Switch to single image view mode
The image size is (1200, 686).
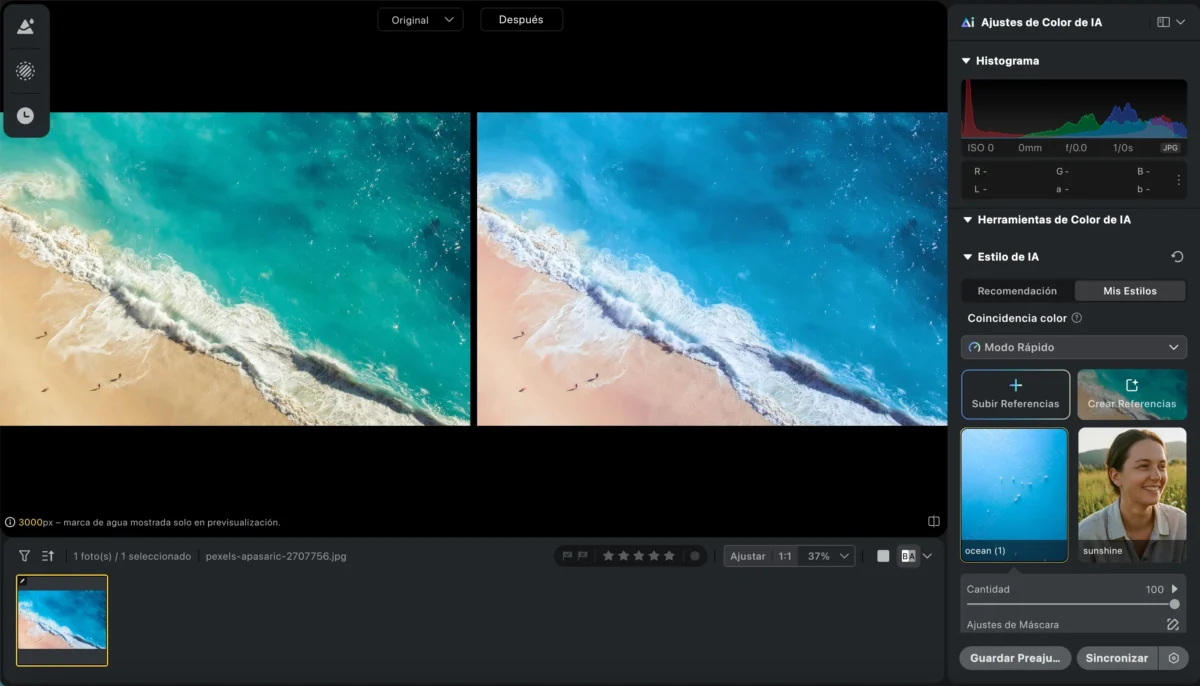click(x=883, y=556)
